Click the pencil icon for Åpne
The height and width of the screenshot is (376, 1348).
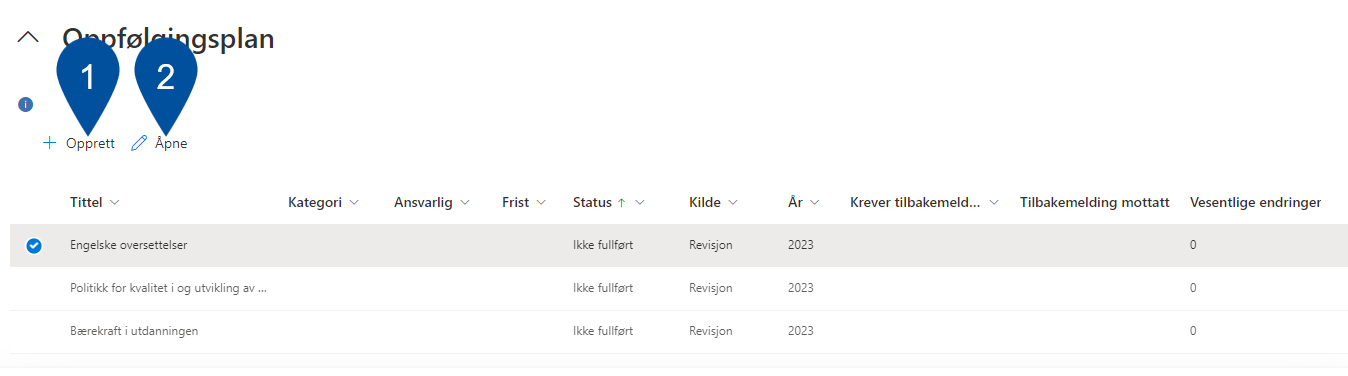[x=139, y=143]
